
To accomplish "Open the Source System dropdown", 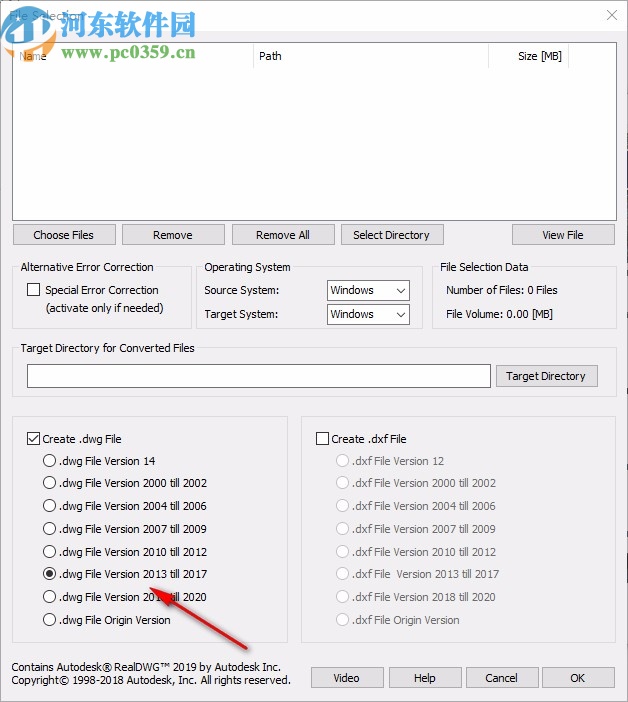I will coord(368,290).
